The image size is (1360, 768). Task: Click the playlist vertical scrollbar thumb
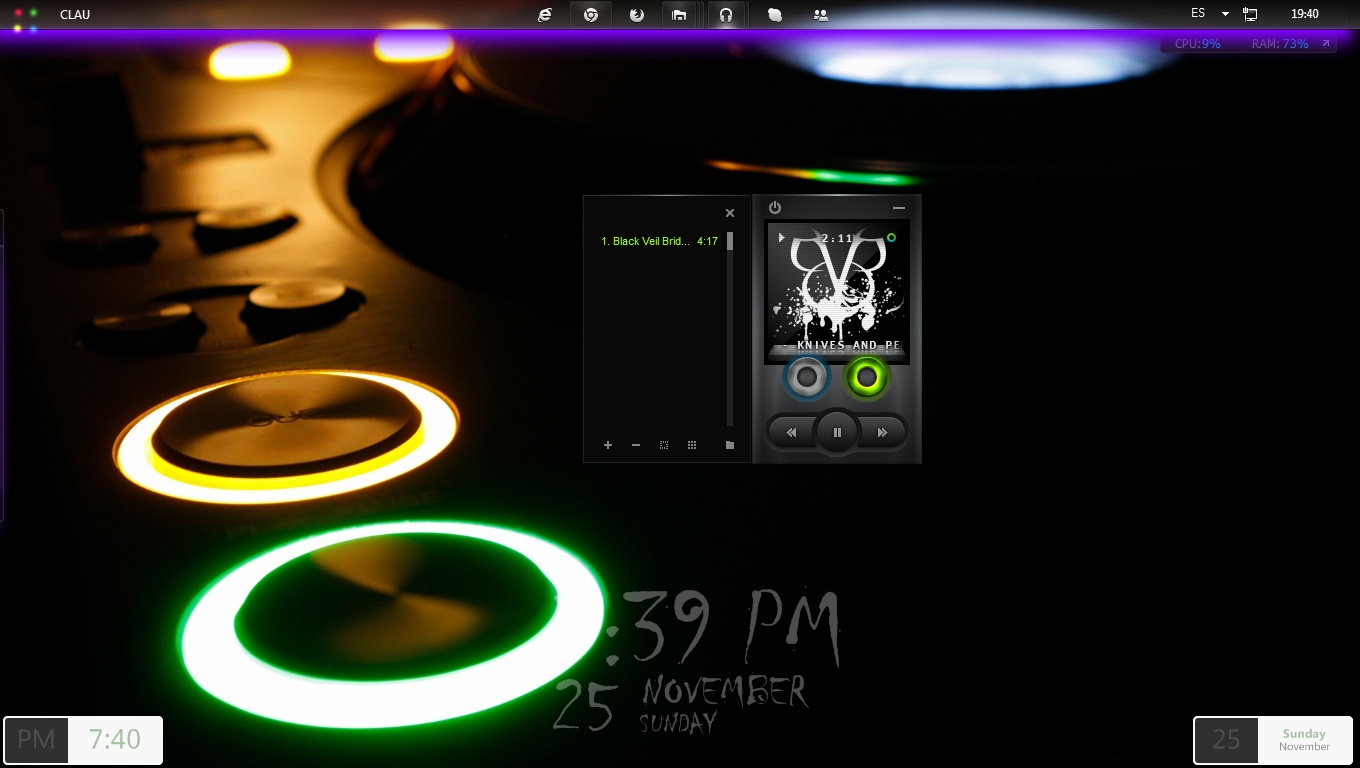tap(730, 241)
